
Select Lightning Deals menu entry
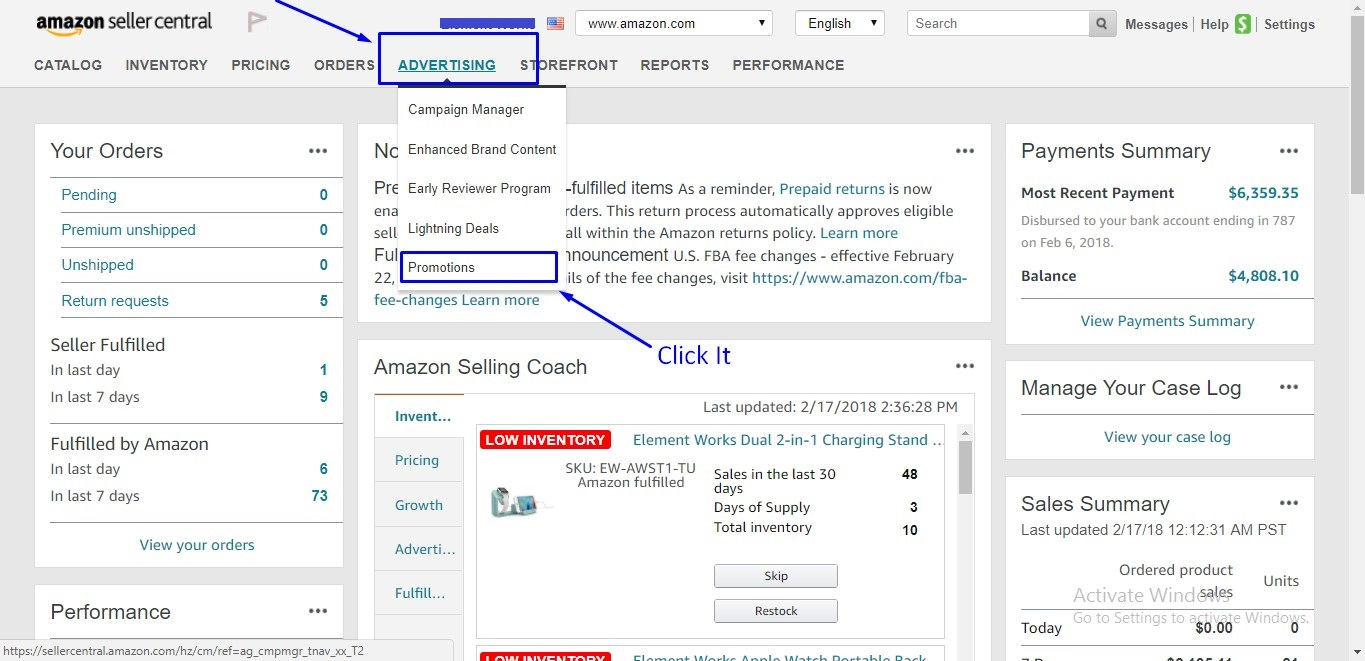453,228
